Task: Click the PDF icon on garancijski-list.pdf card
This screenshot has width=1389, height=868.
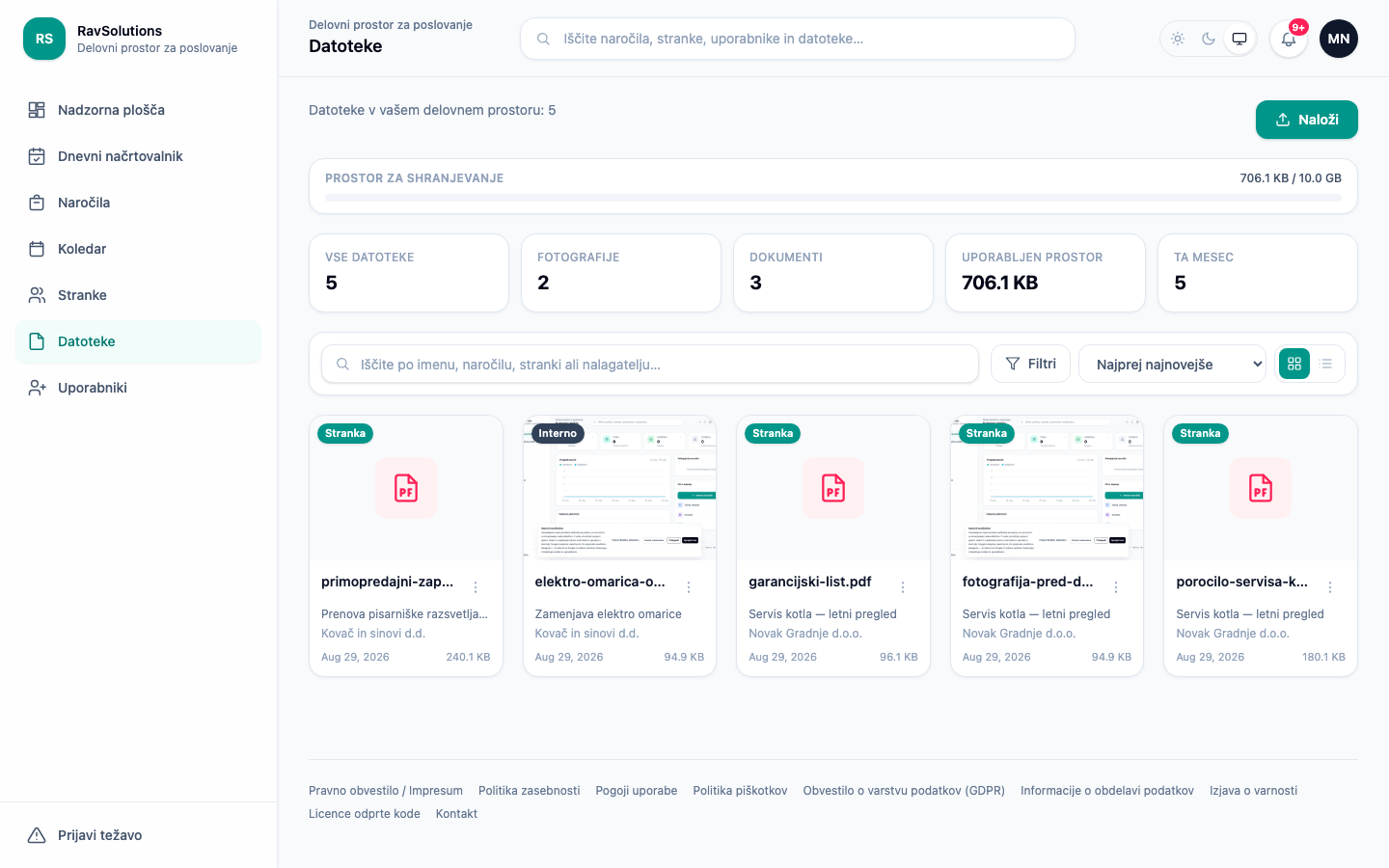Action: tap(833, 488)
